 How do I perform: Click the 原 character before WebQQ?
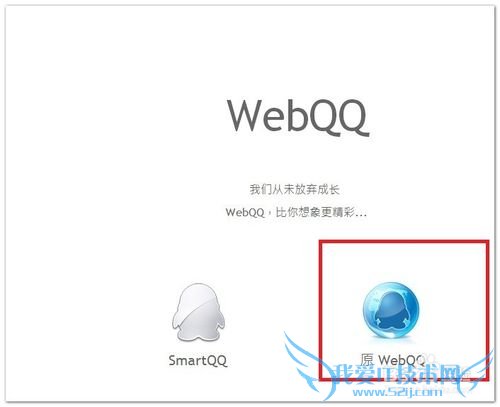click(x=367, y=360)
